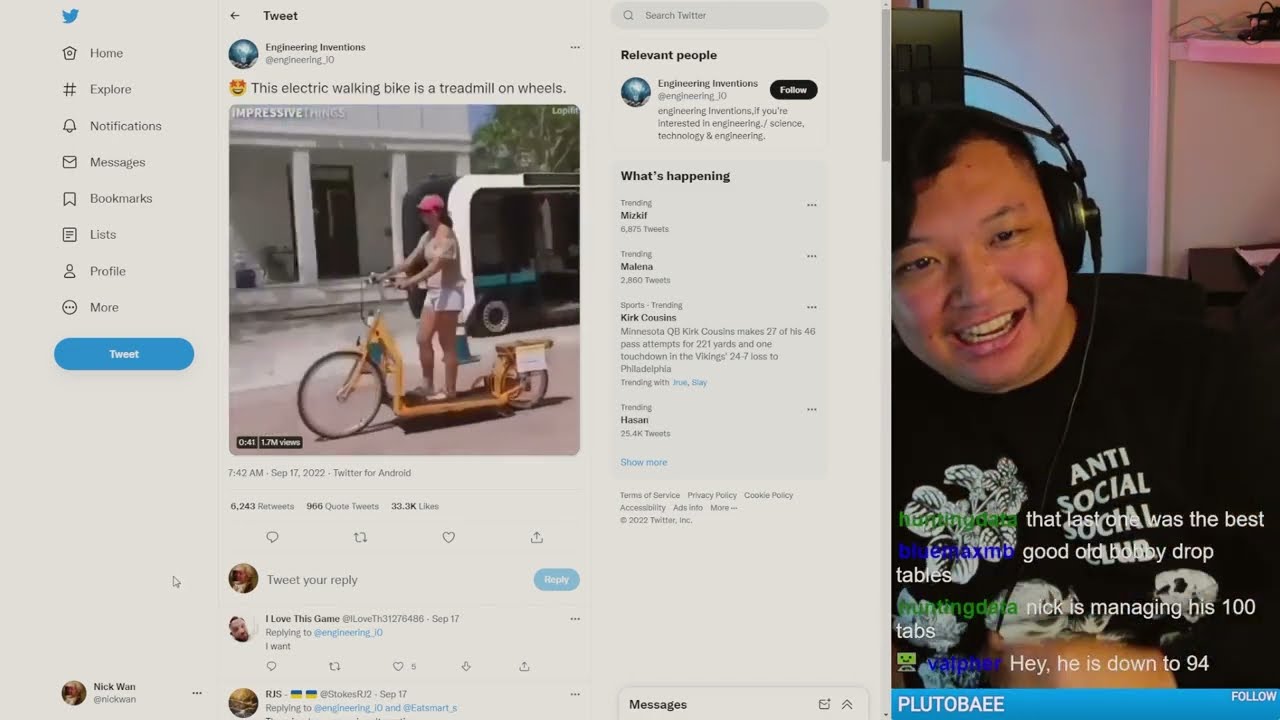Click reply icon on I Love This Game comment
The image size is (1280, 720).
(x=271, y=666)
